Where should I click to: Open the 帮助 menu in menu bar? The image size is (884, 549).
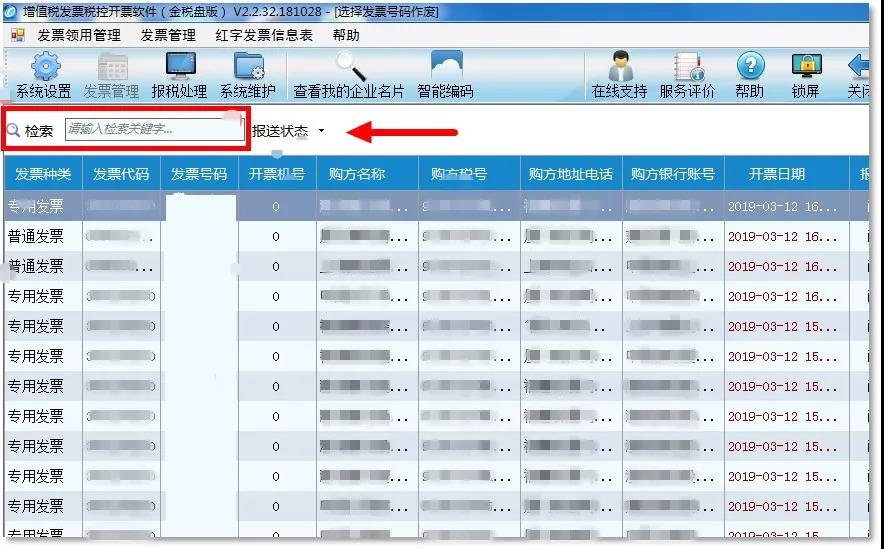pyautogui.click(x=346, y=35)
